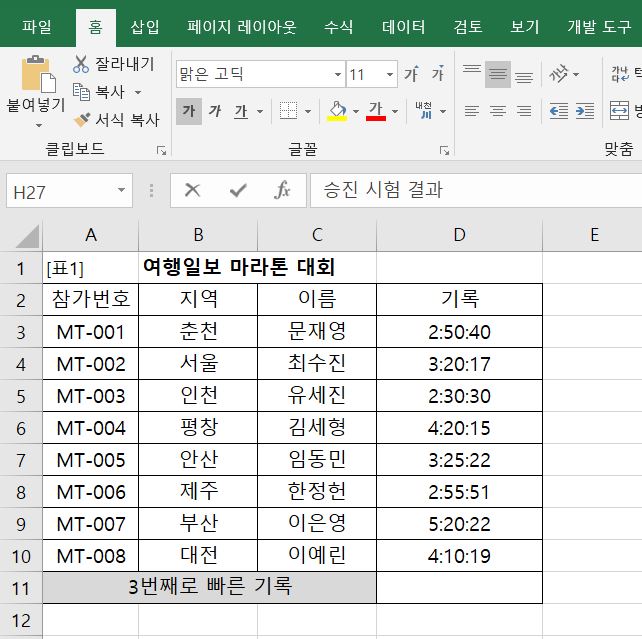
Task: Toggle underline formatting (밑줄 가)
Action: pyautogui.click(x=241, y=111)
